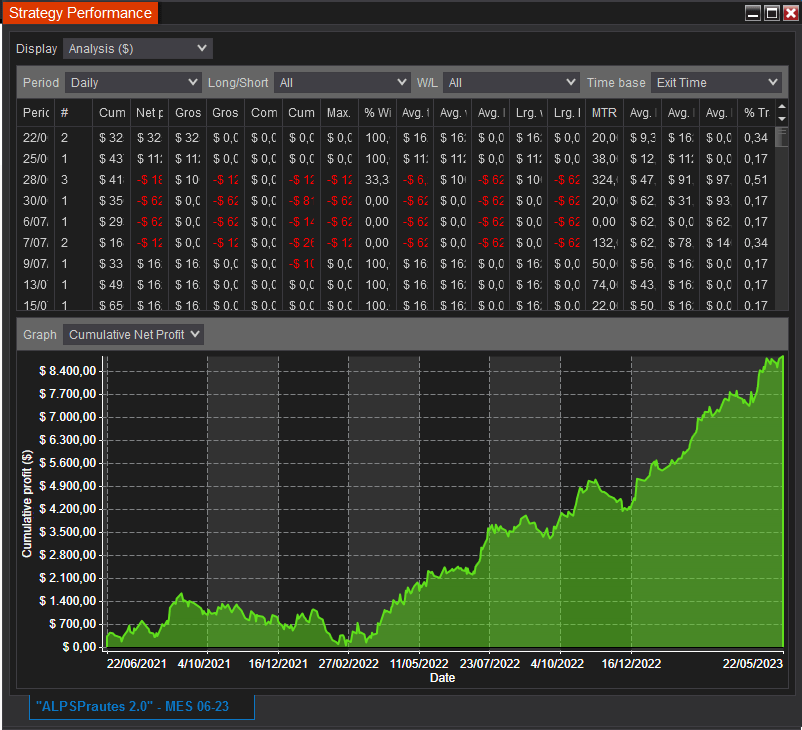Select the 22/0 period row cell

35,138
